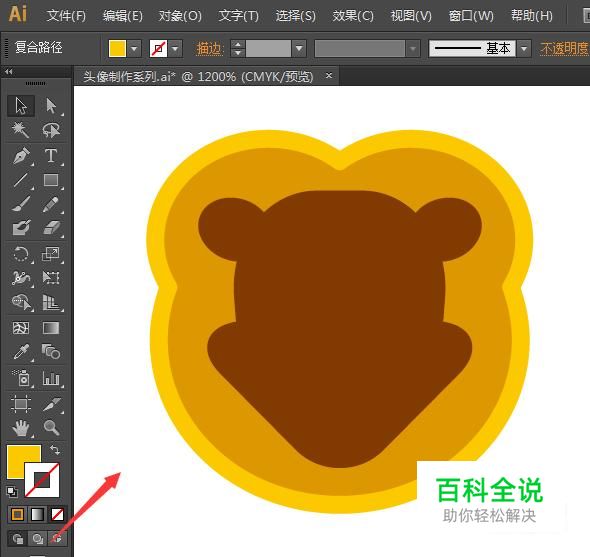This screenshot has width=590, height=557.
Task: Select the Line Segment tool
Action: click(21, 180)
